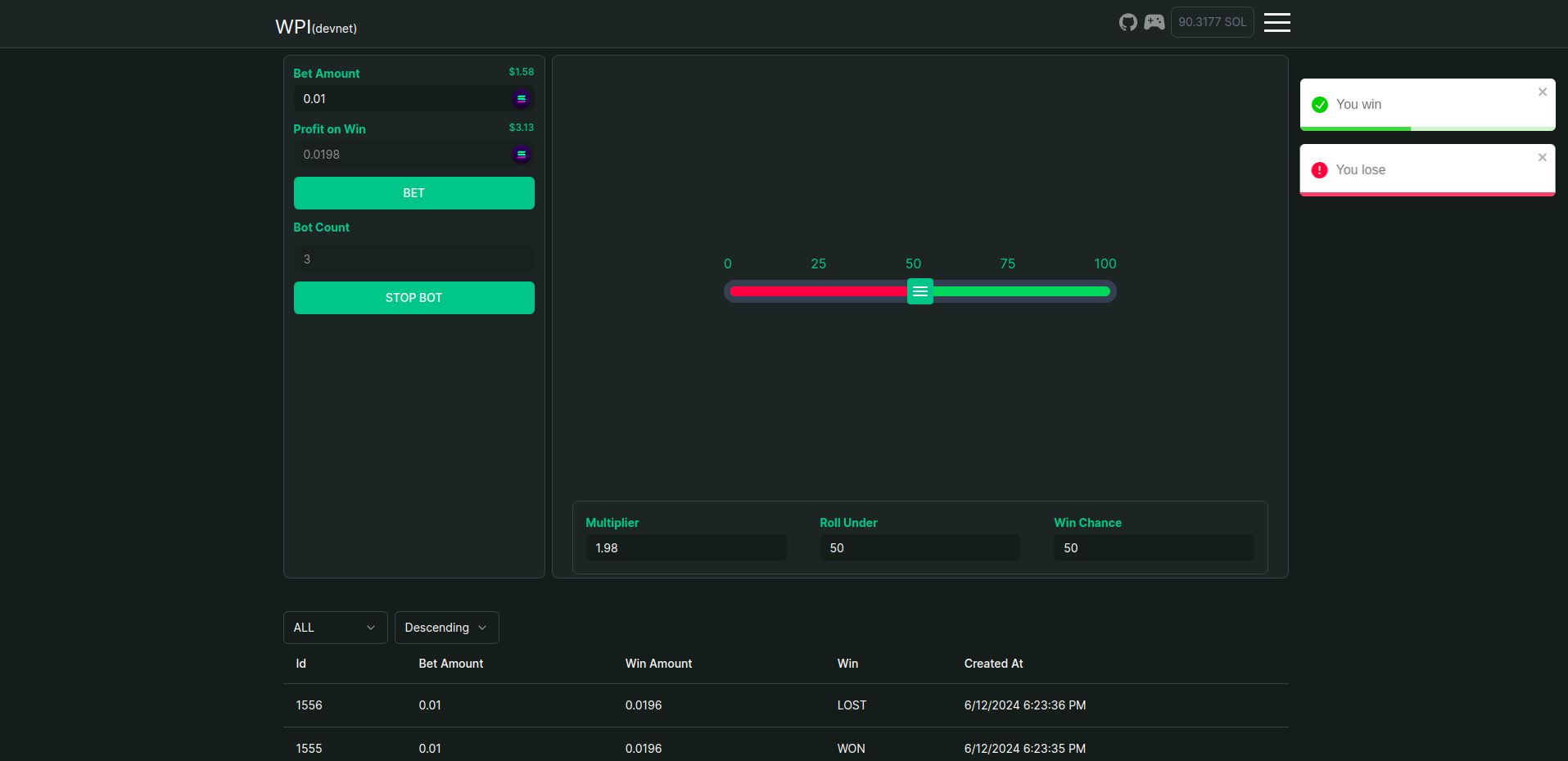
Task: Select the row with Id 1556
Action: [x=786, y=705]
